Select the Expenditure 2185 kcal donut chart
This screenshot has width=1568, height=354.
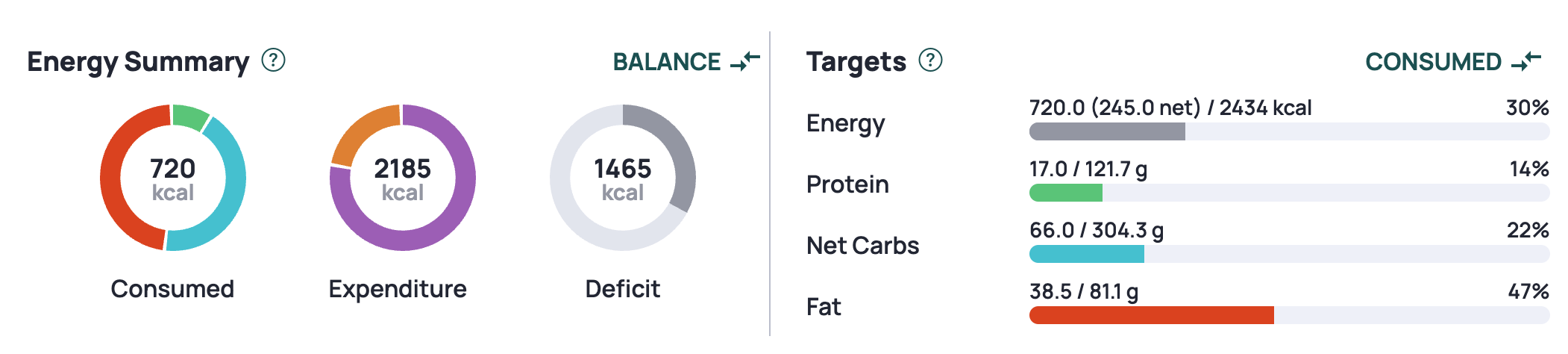pos(403,178)
